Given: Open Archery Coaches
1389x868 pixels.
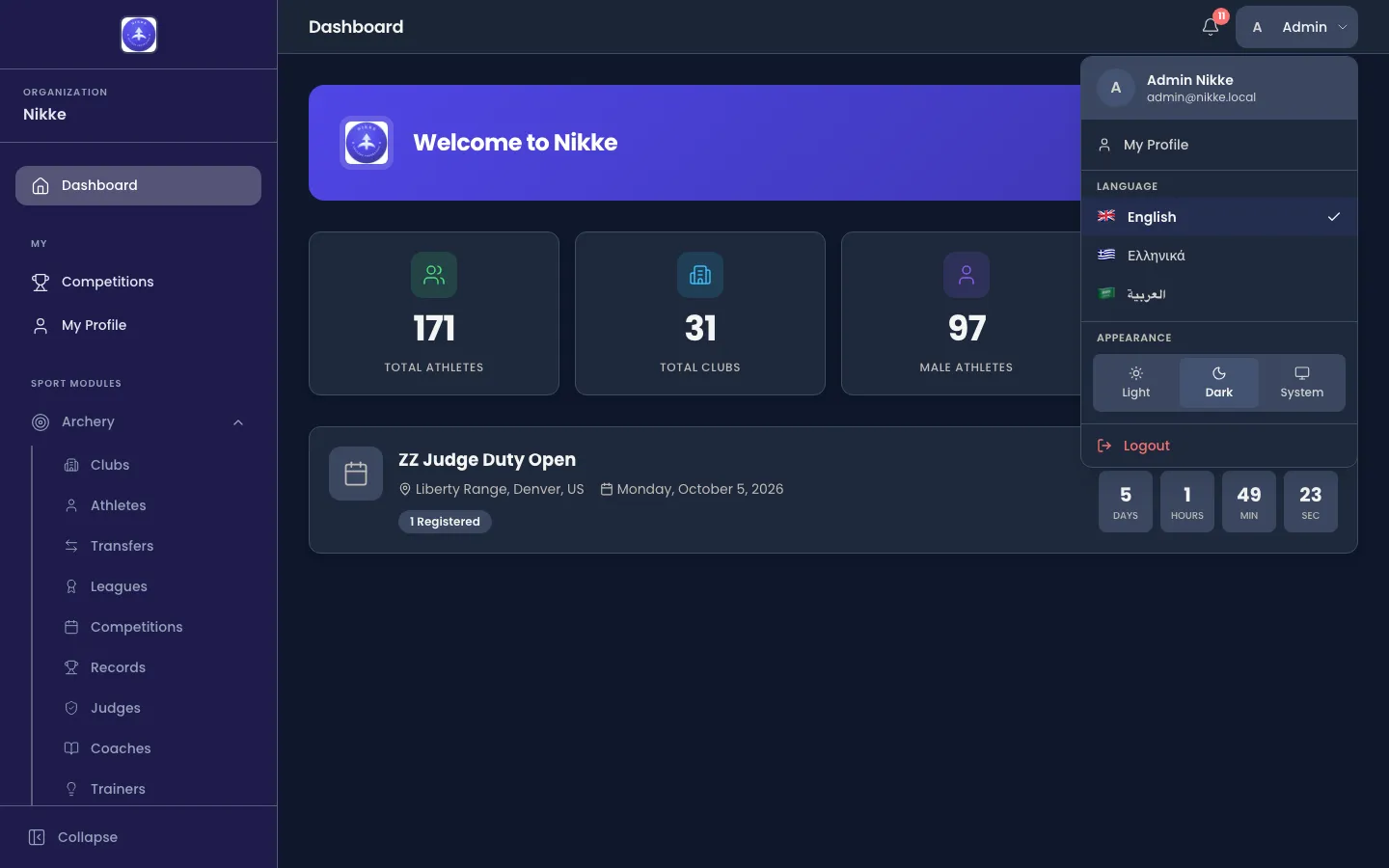Looking at the screenshot, I should tap(154, 748).
